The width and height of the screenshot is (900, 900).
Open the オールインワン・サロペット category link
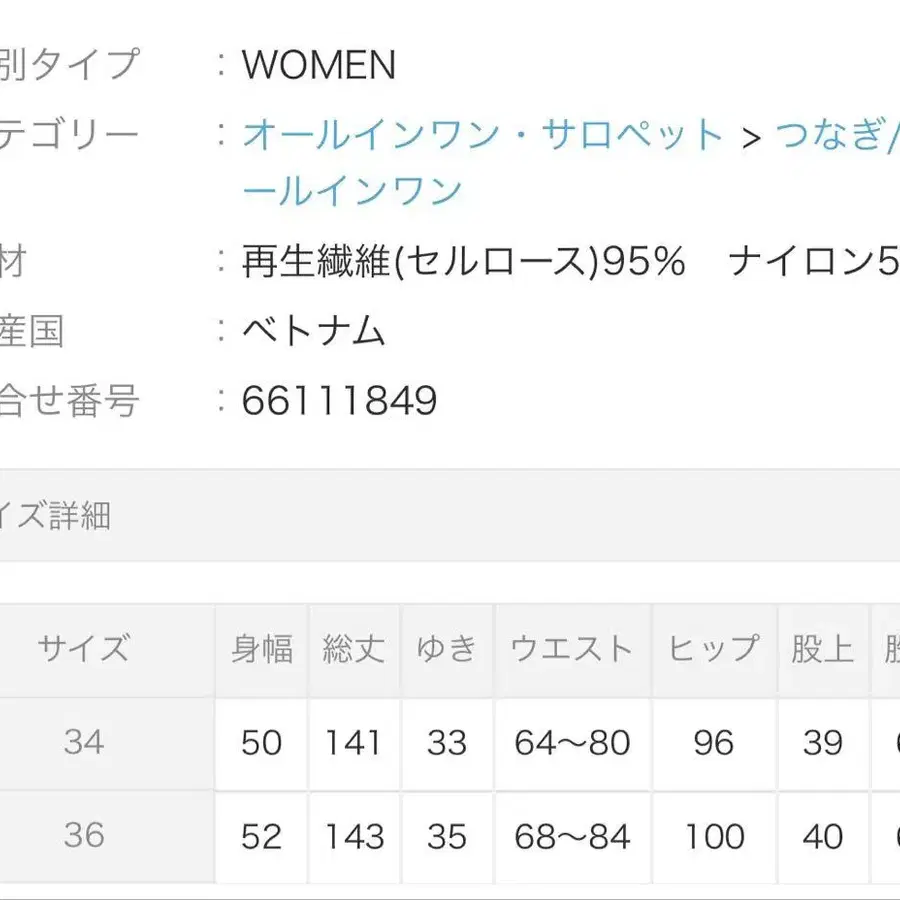(482, 135)
